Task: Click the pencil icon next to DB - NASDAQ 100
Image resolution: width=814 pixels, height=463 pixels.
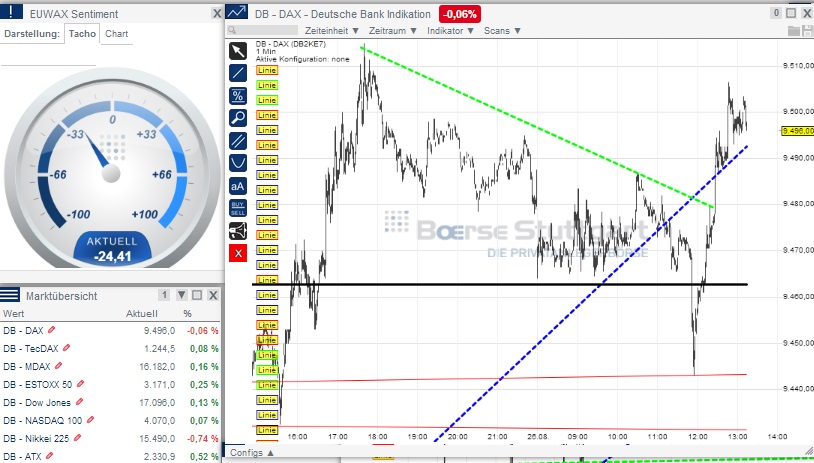Action: (90, 419)
